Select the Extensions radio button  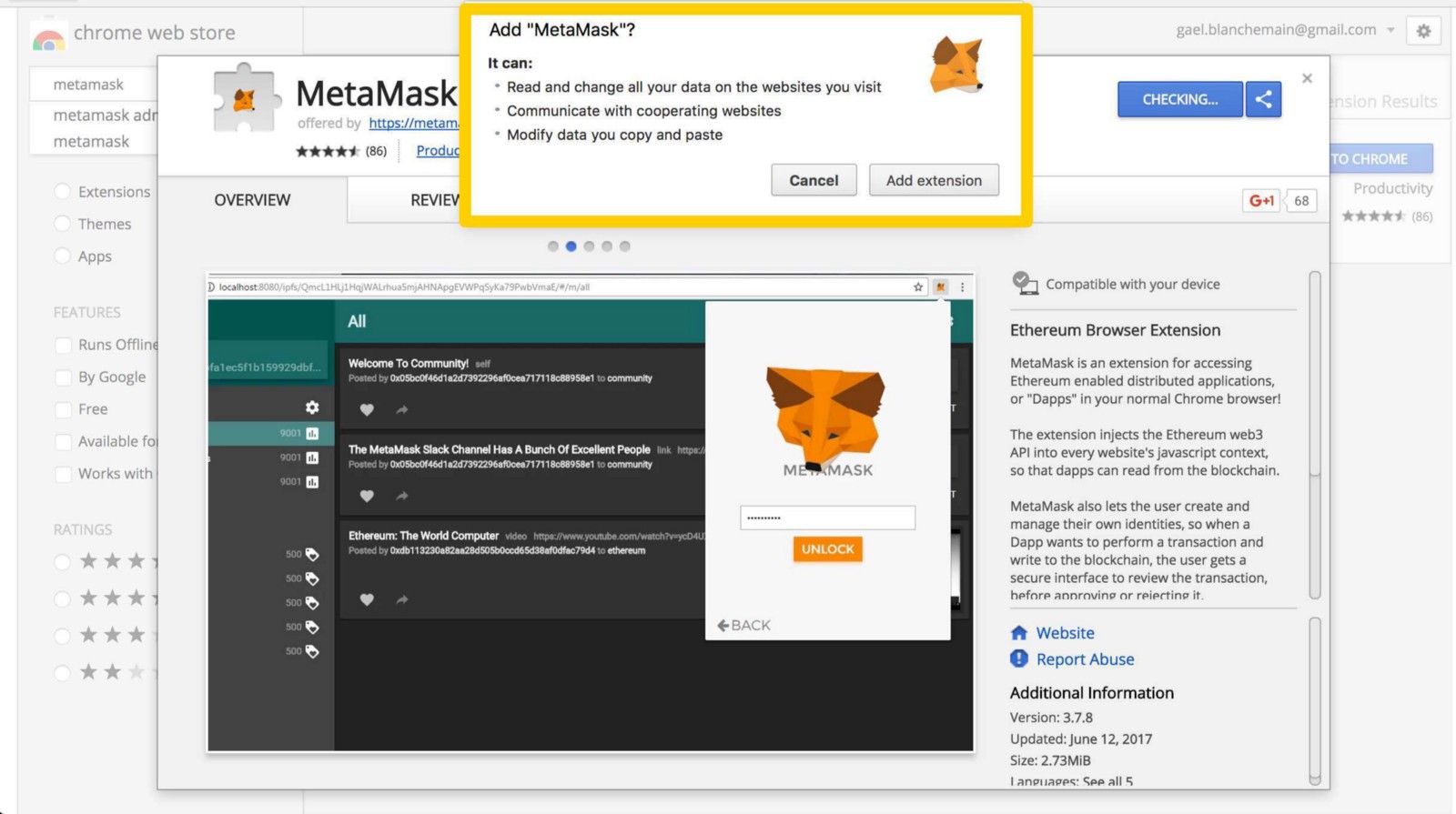point(62,191)
